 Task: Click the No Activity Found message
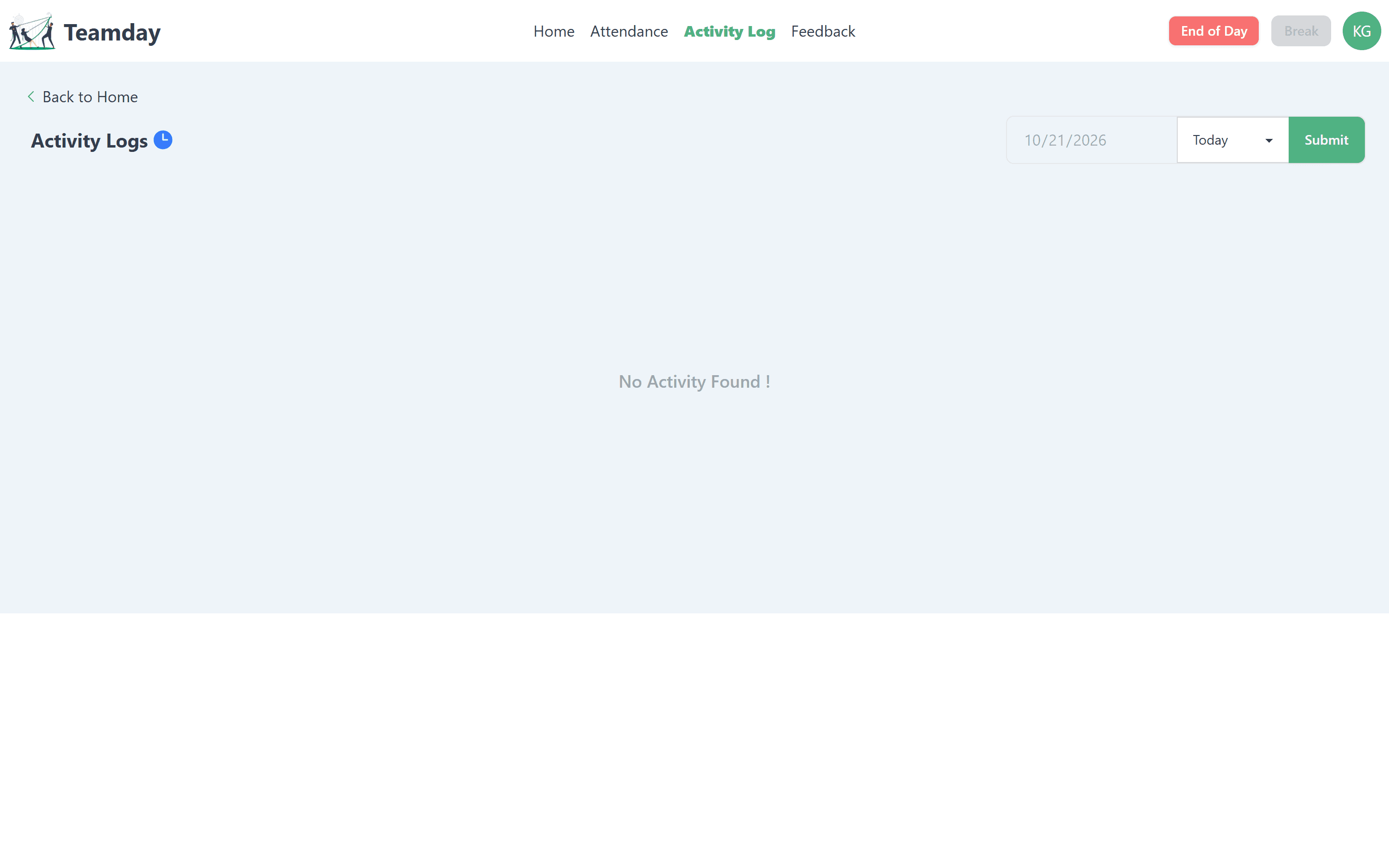(x=694, y=382)
